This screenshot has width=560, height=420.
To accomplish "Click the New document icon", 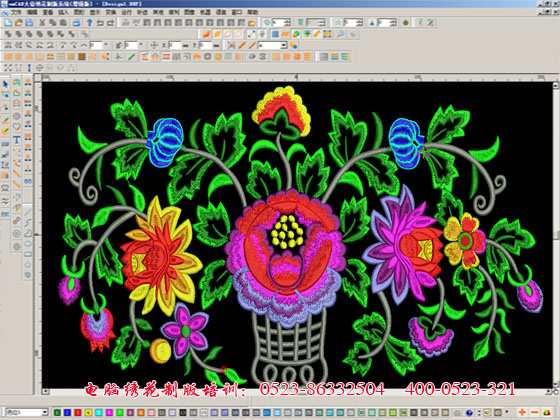I will [x=8, y=23].
